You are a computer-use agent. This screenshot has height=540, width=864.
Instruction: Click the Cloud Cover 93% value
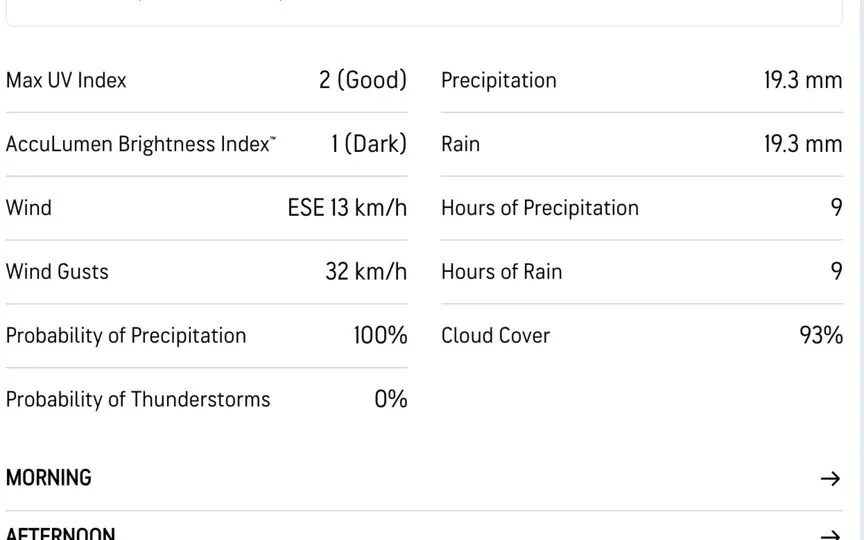pyautogui.click(x=821, y=336)
